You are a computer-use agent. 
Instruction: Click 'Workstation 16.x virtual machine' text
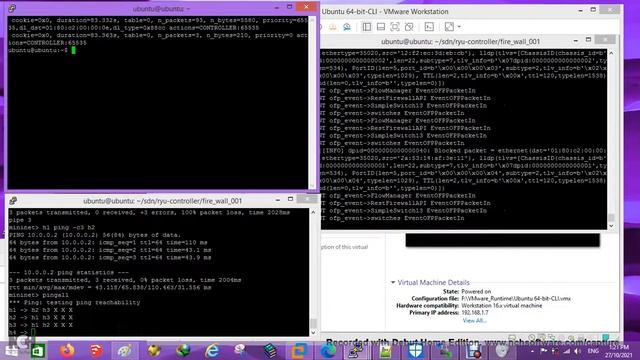coord(502,305)
